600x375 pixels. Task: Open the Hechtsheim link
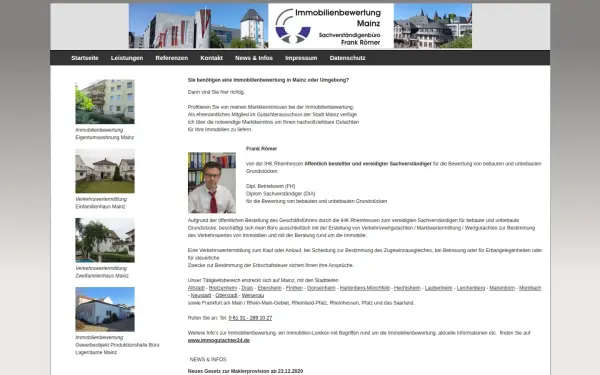point(407,288)
